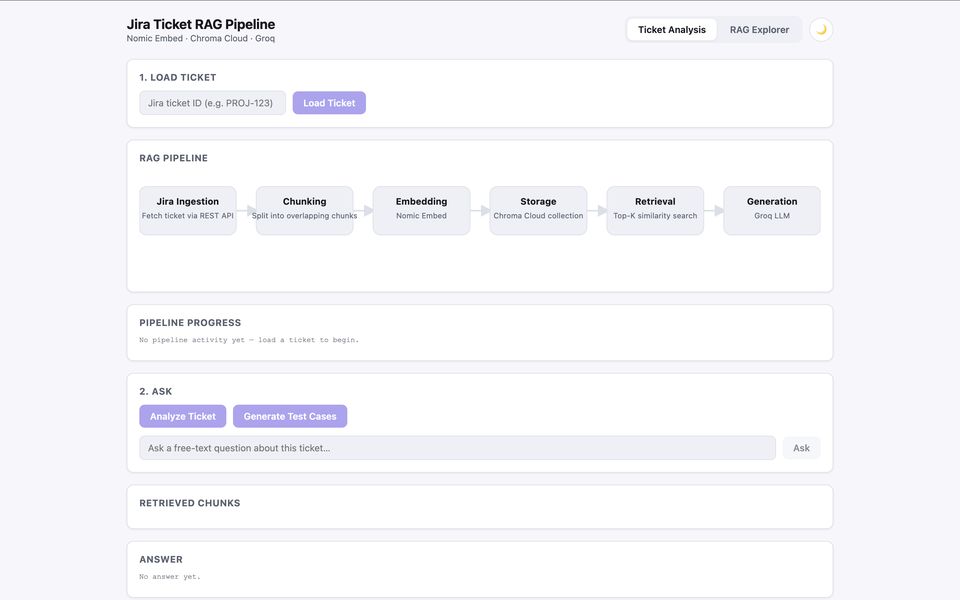This screenshot has height=600, width=960.
Task: Select the Retrieval pipeline step
Action: (655, 210)
